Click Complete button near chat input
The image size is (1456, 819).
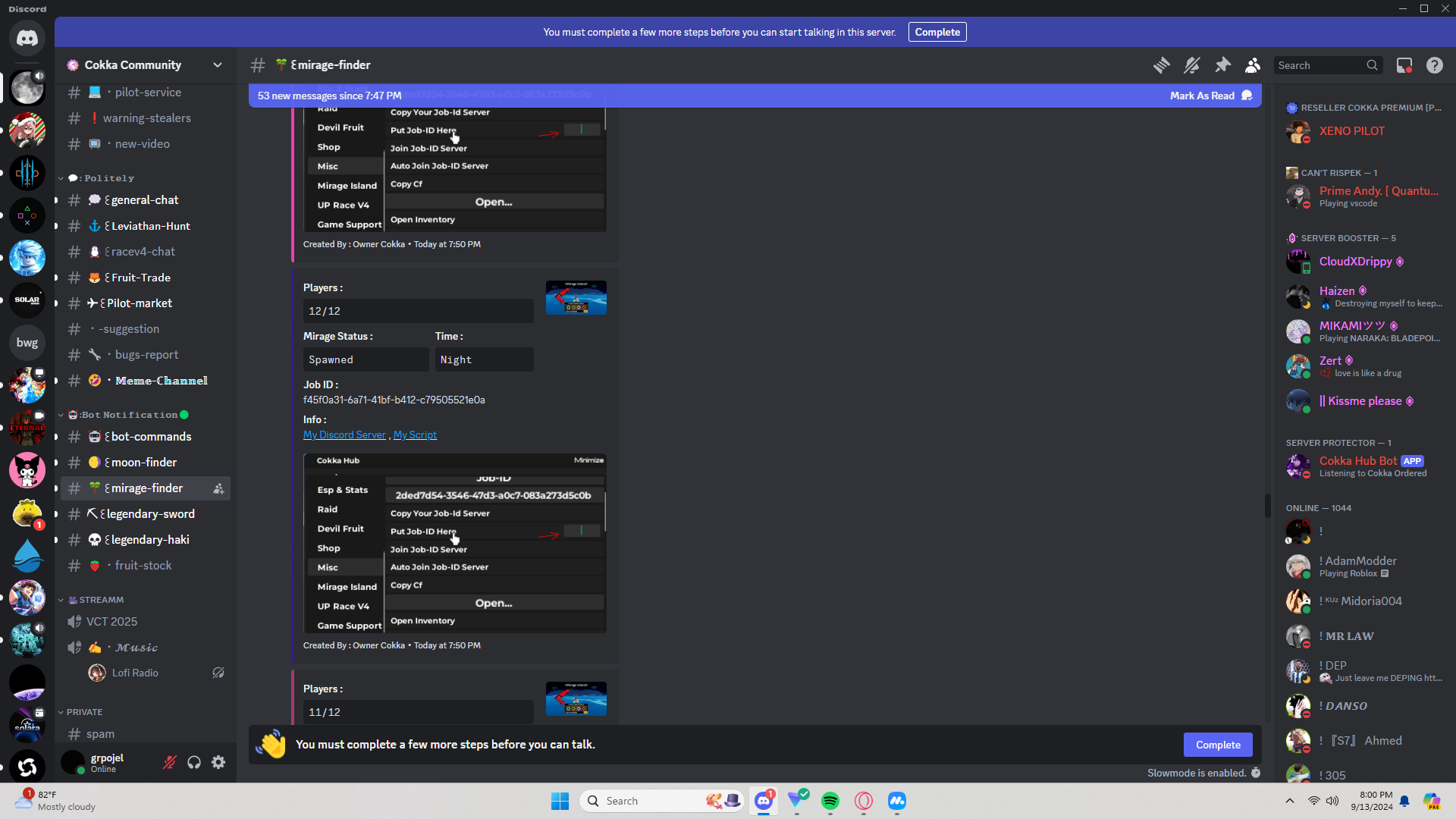coord(1218,745)
